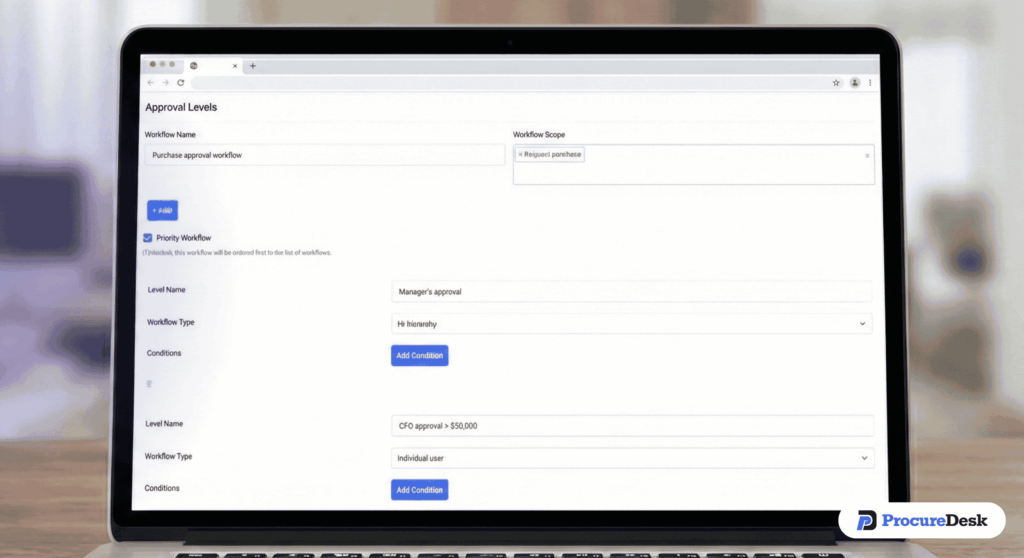Edit the Workflow Name field
The width and height of the screenshot is (1024, 558).
pos(325,155)
